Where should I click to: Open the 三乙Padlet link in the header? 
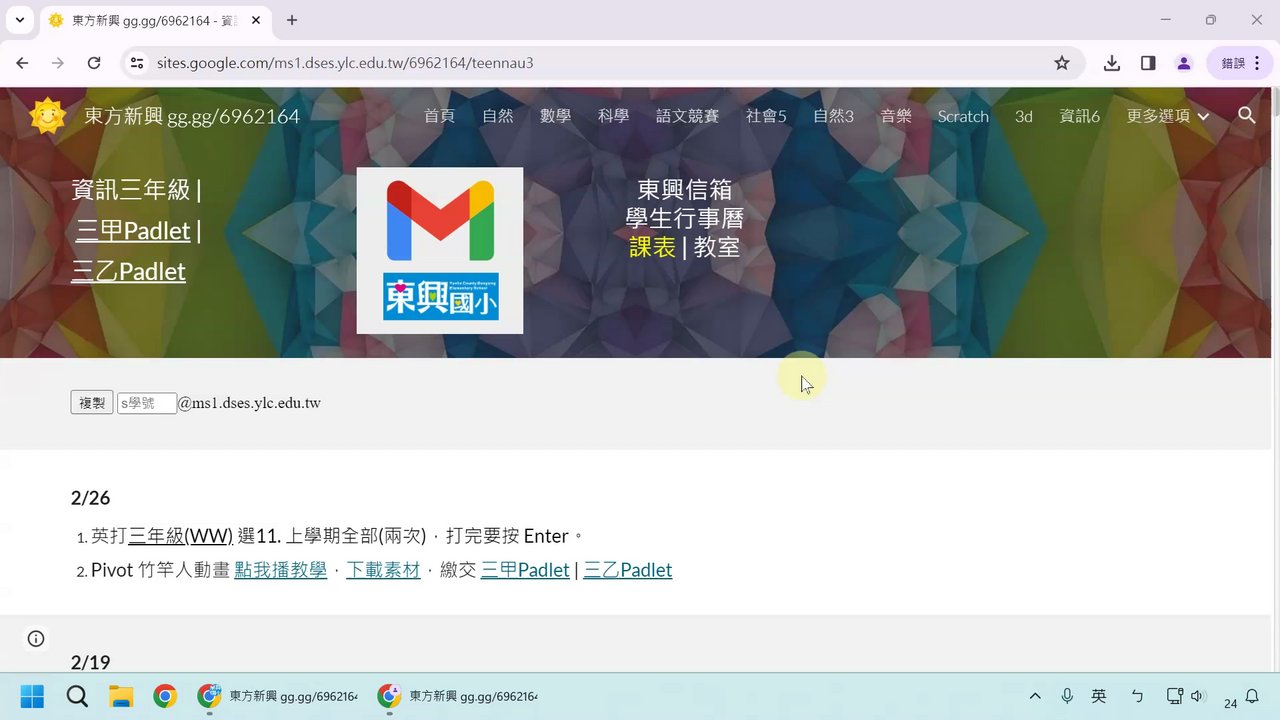click(x=128, y=272)
